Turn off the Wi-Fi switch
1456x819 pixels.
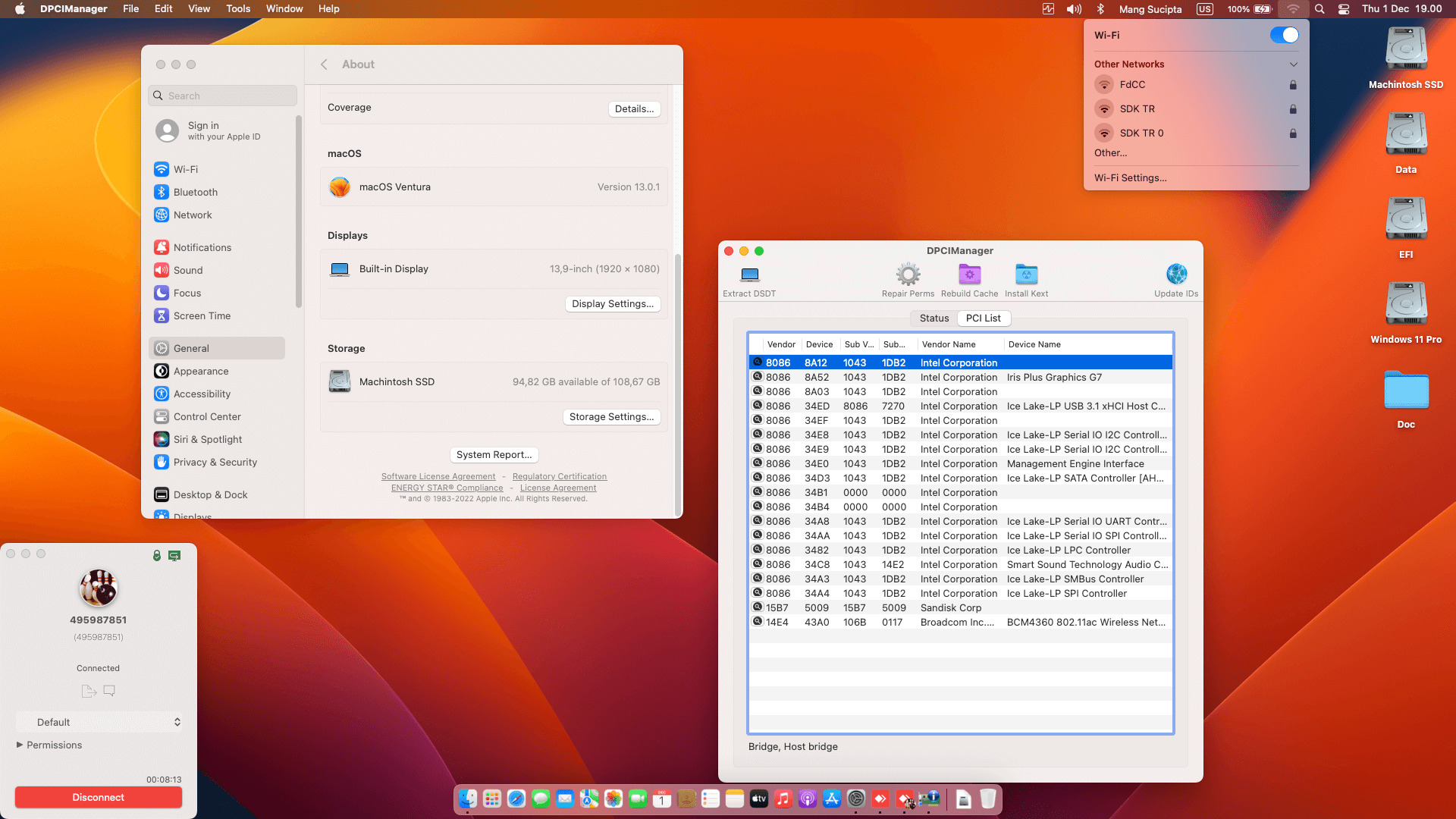(1284, 35)
